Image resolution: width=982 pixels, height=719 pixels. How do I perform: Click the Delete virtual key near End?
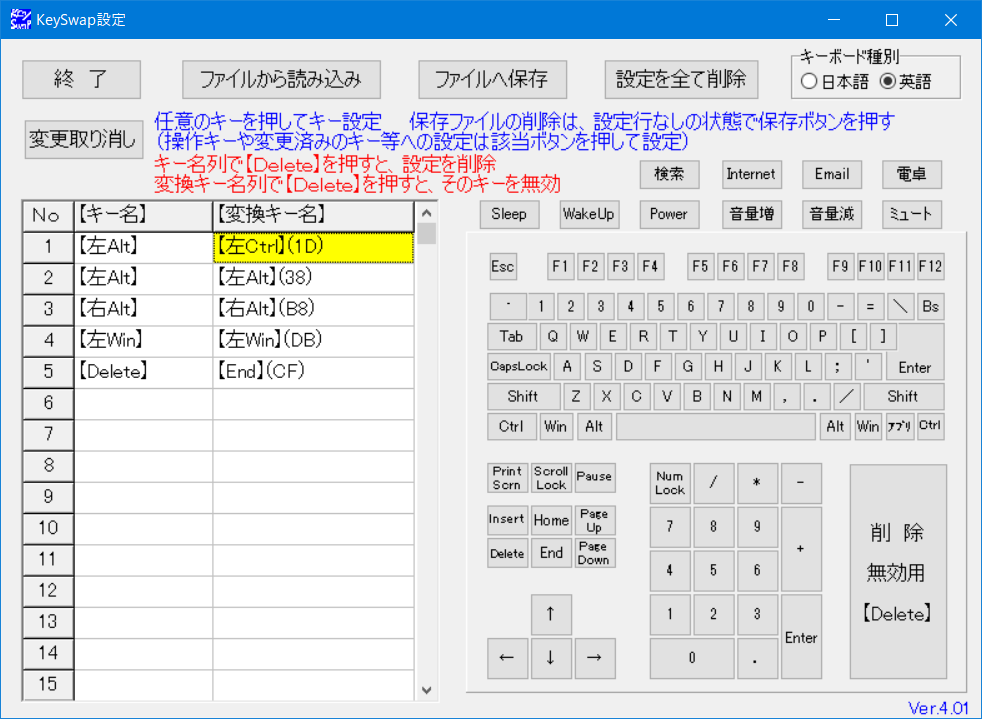click(x=507, y=554)
